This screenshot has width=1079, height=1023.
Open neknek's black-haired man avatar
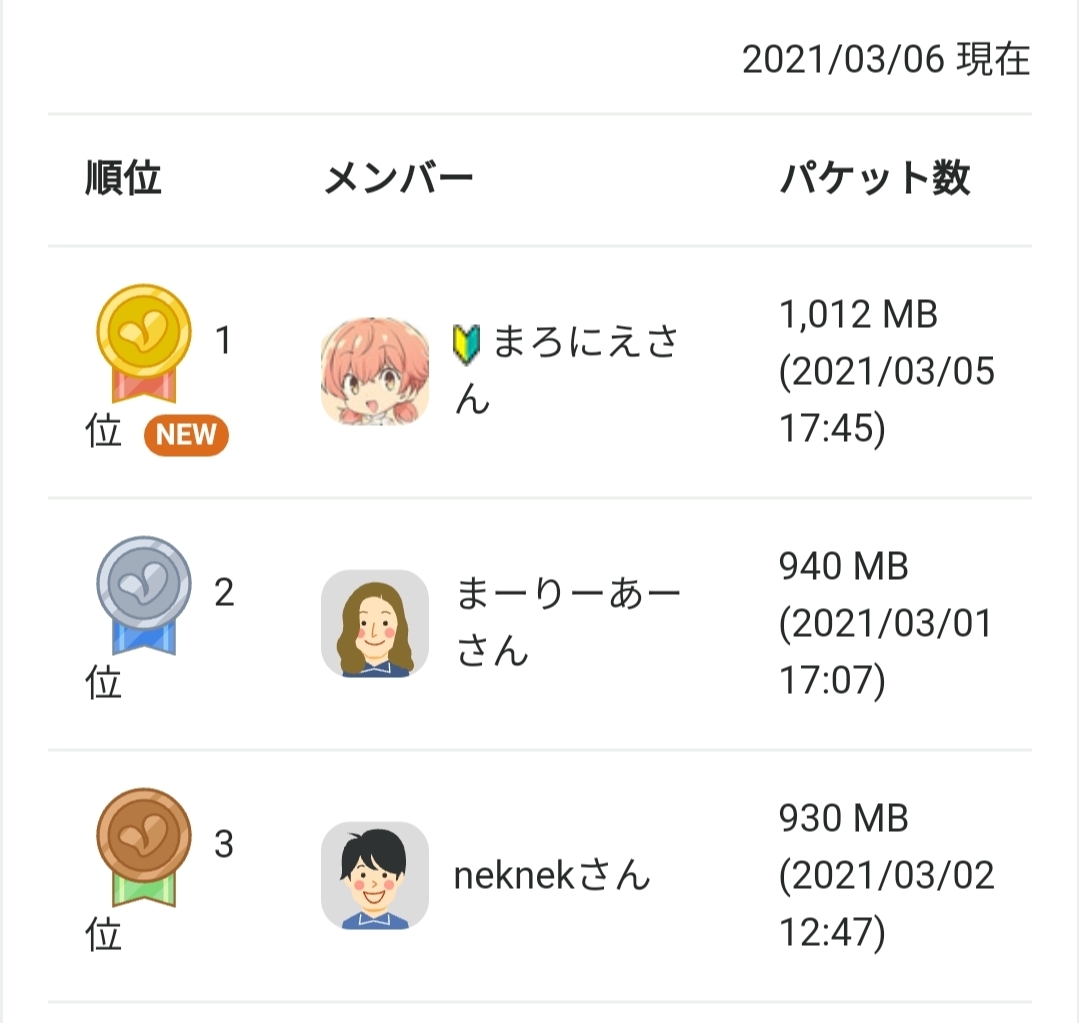(375, 876)
